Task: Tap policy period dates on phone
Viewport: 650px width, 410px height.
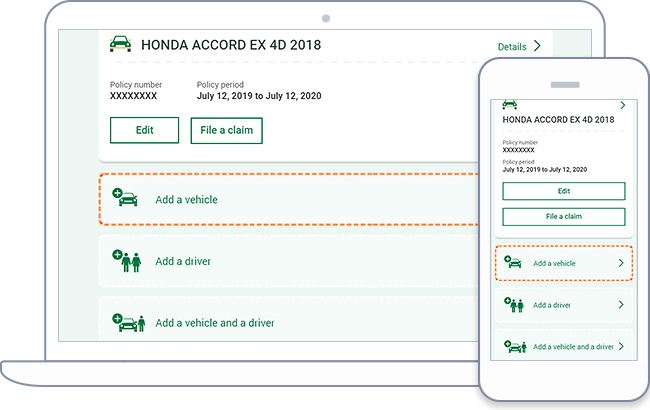Action: [x=545, y=170]
